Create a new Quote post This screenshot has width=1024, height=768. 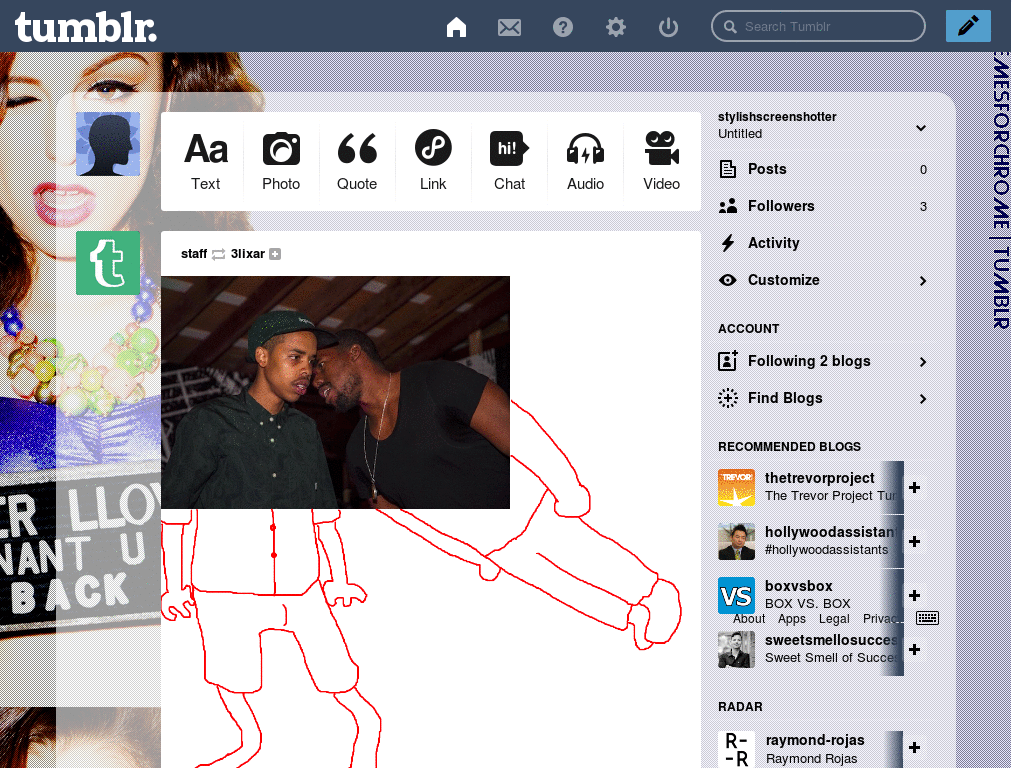click(357, 161)
